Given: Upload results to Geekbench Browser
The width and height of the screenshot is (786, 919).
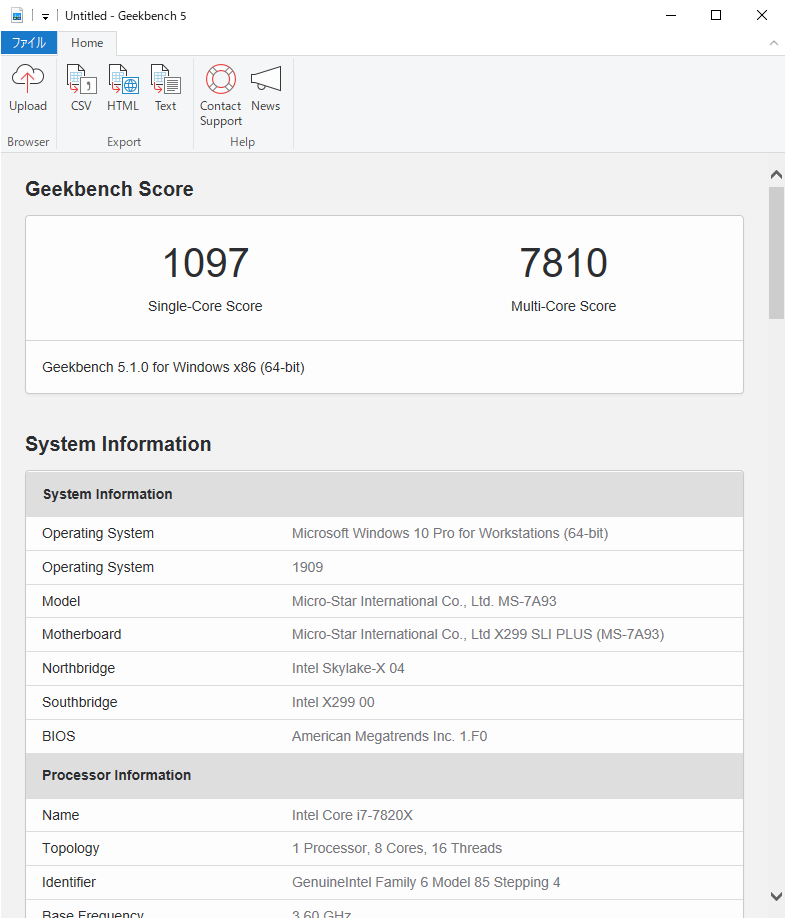Looking at the screenshot, I should coord(28,88).
